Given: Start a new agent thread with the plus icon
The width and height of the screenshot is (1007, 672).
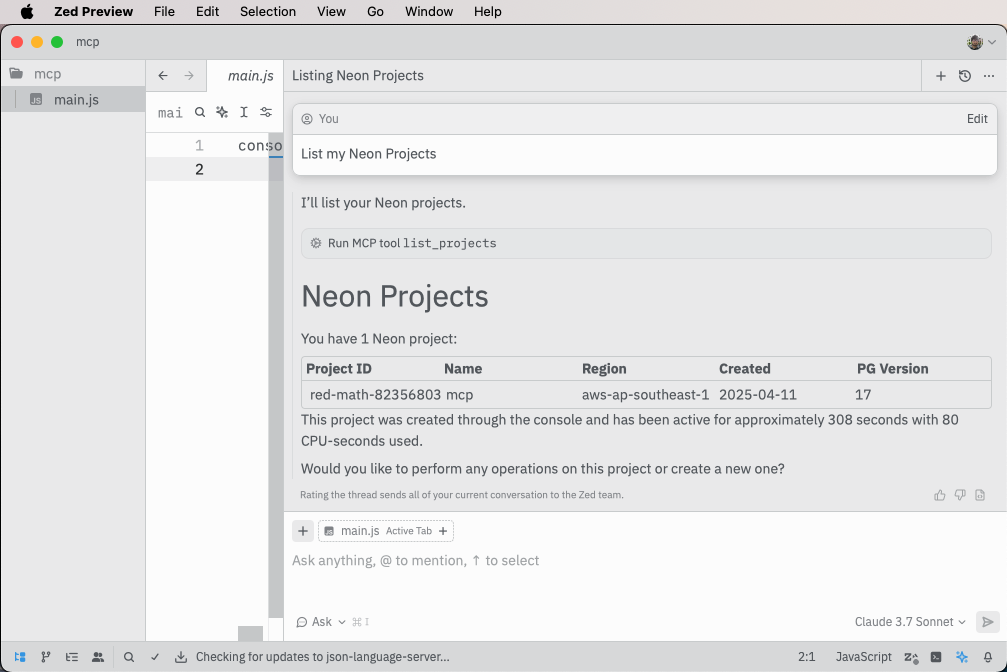Looking at the screenshot, I should (x=940, y=76).
